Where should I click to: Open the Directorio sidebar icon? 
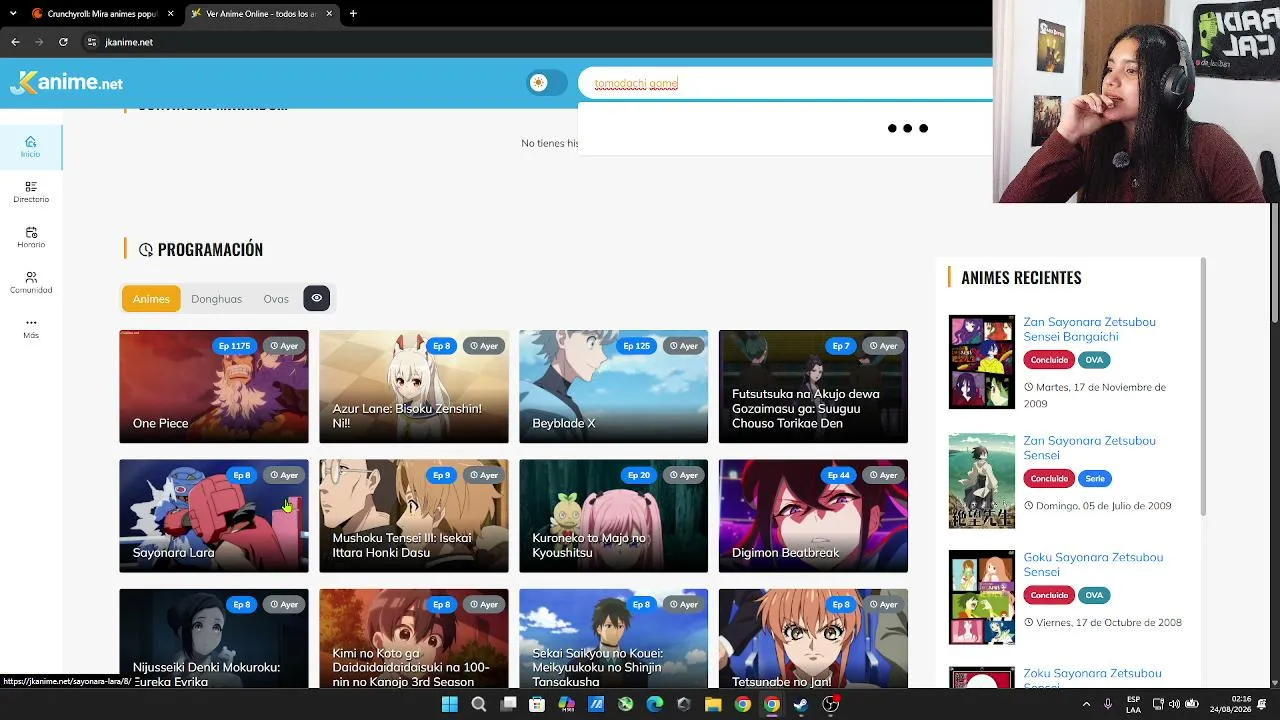pyautogui.click(x=31, y=192)
